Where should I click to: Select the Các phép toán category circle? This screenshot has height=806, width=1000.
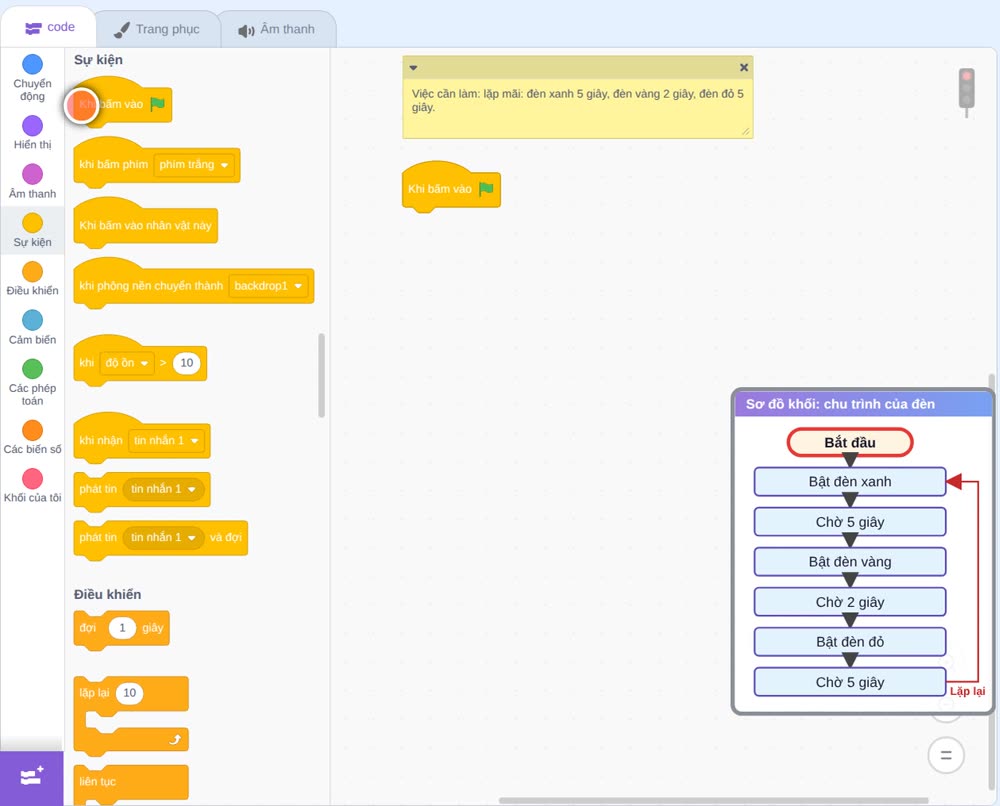33,369
